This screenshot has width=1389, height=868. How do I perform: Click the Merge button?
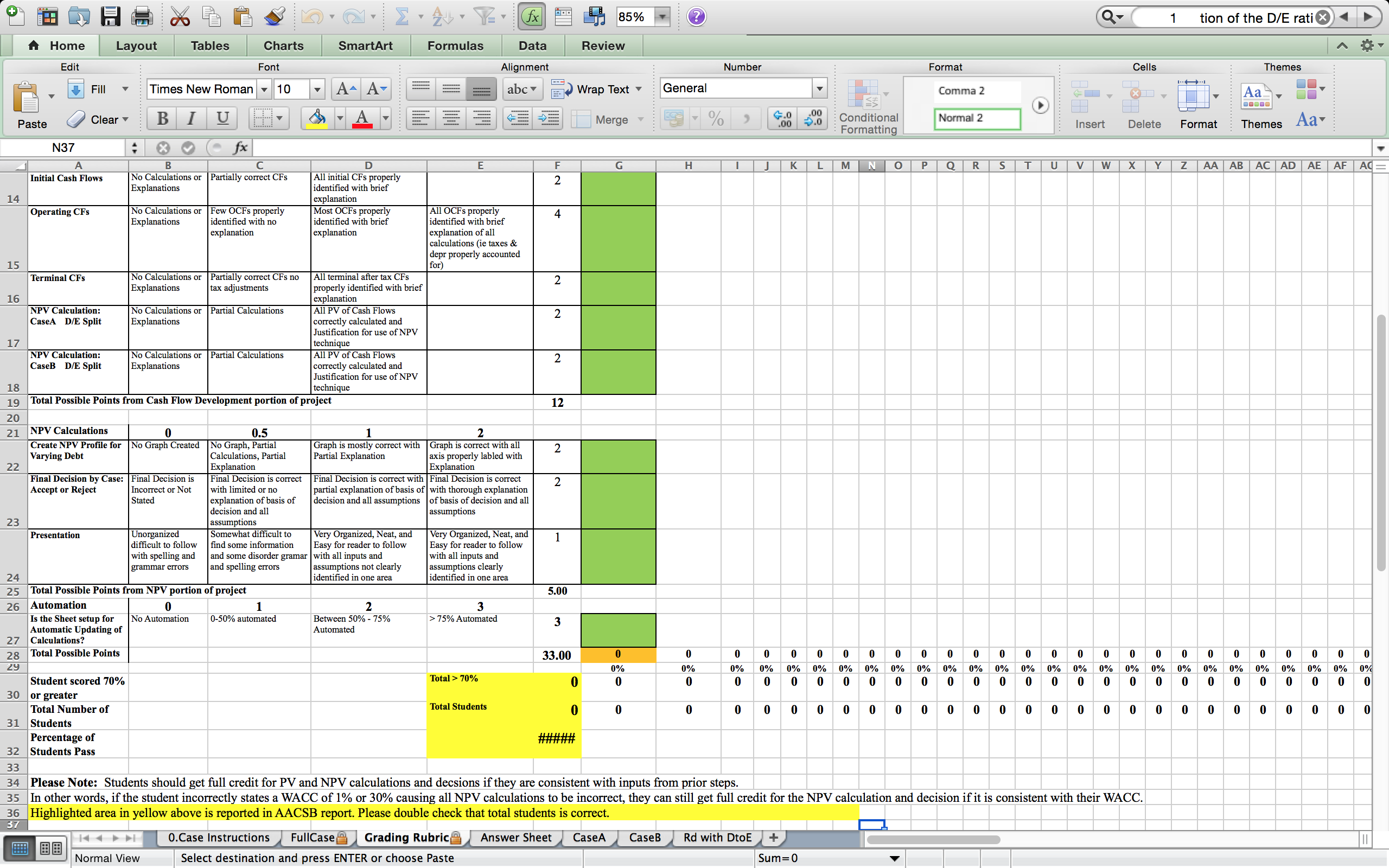(x=608, y=119)
